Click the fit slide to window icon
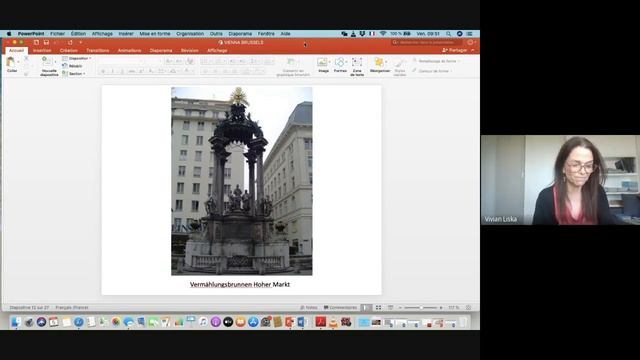 468,308
